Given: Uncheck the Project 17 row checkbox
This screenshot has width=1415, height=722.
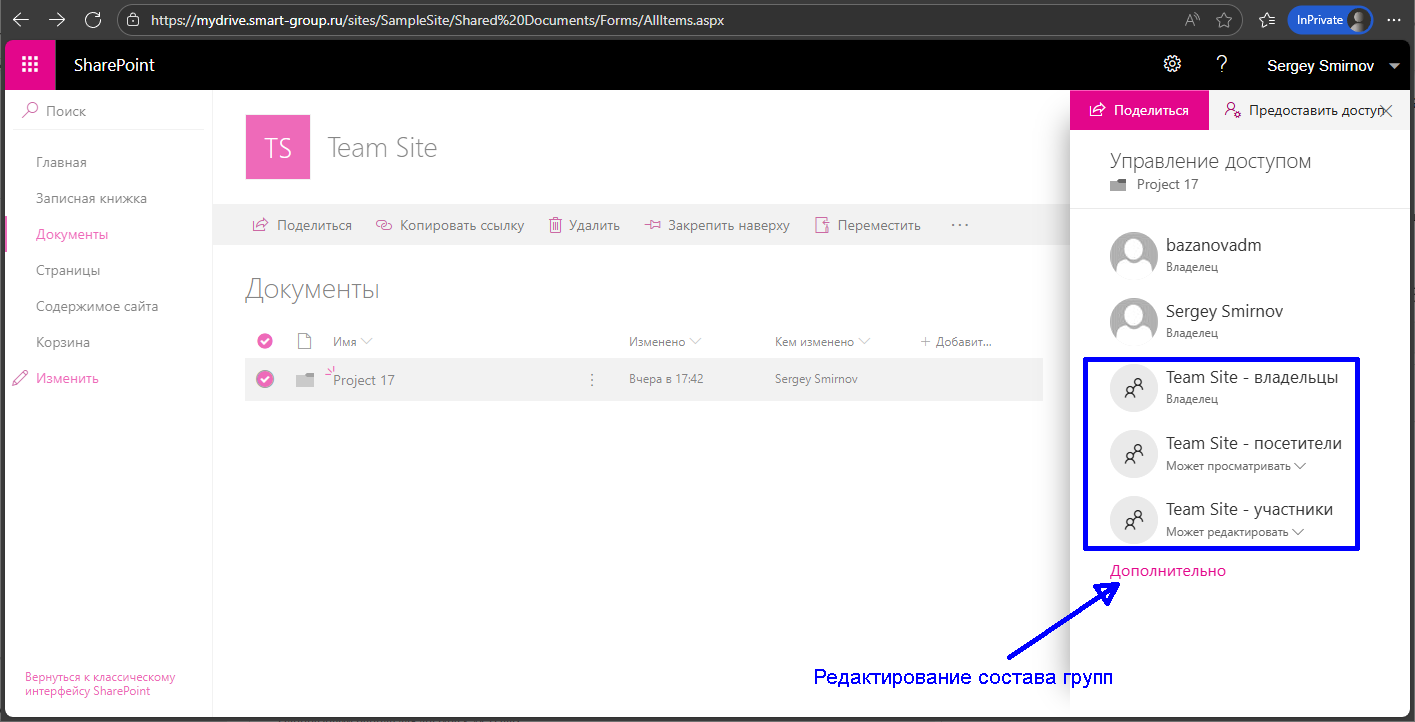Looking at the screenshot, I should pos(265,379).
